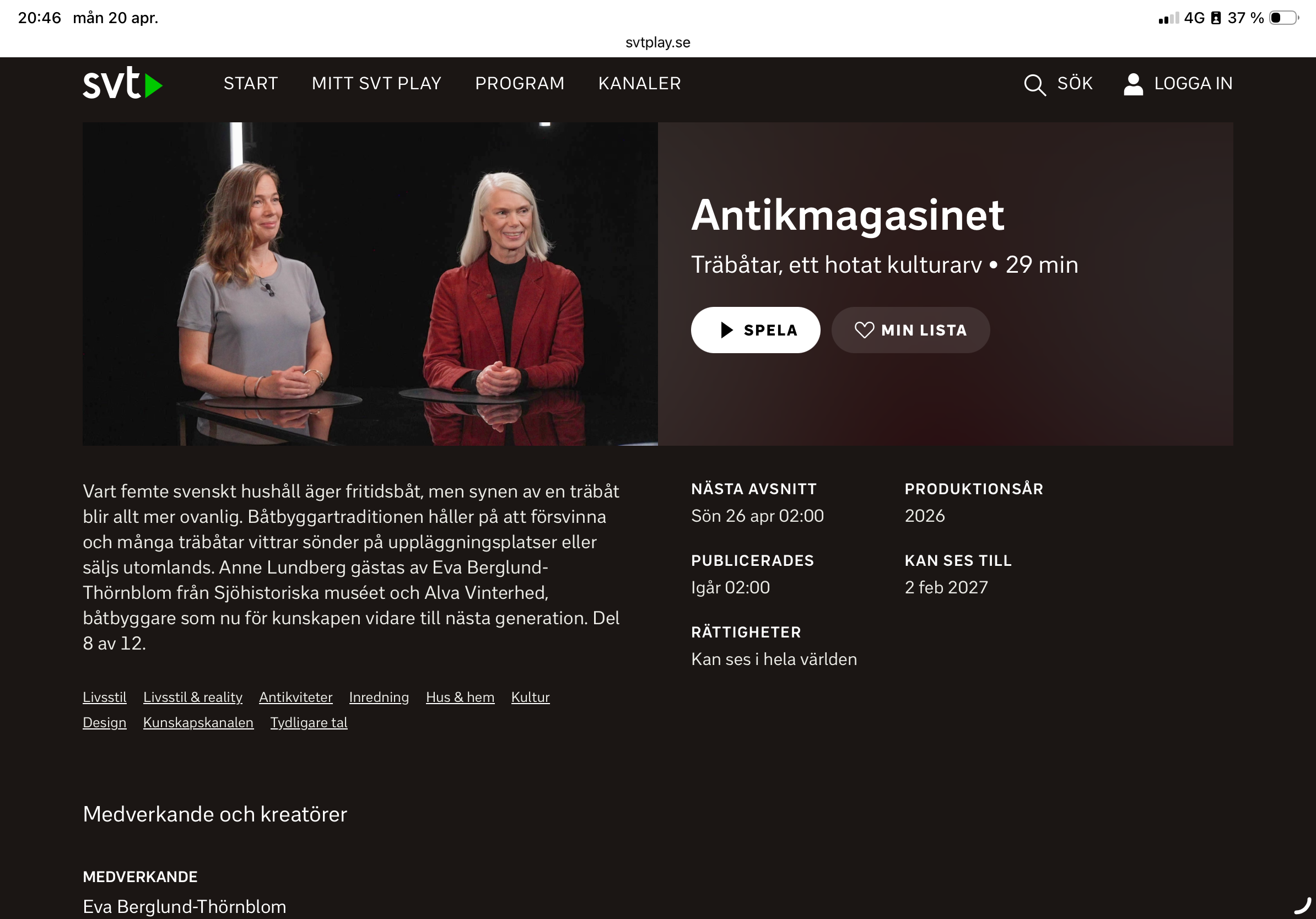Click the play triangle in SPELA button
This screenshot has width=1316, height=919.
727,330
